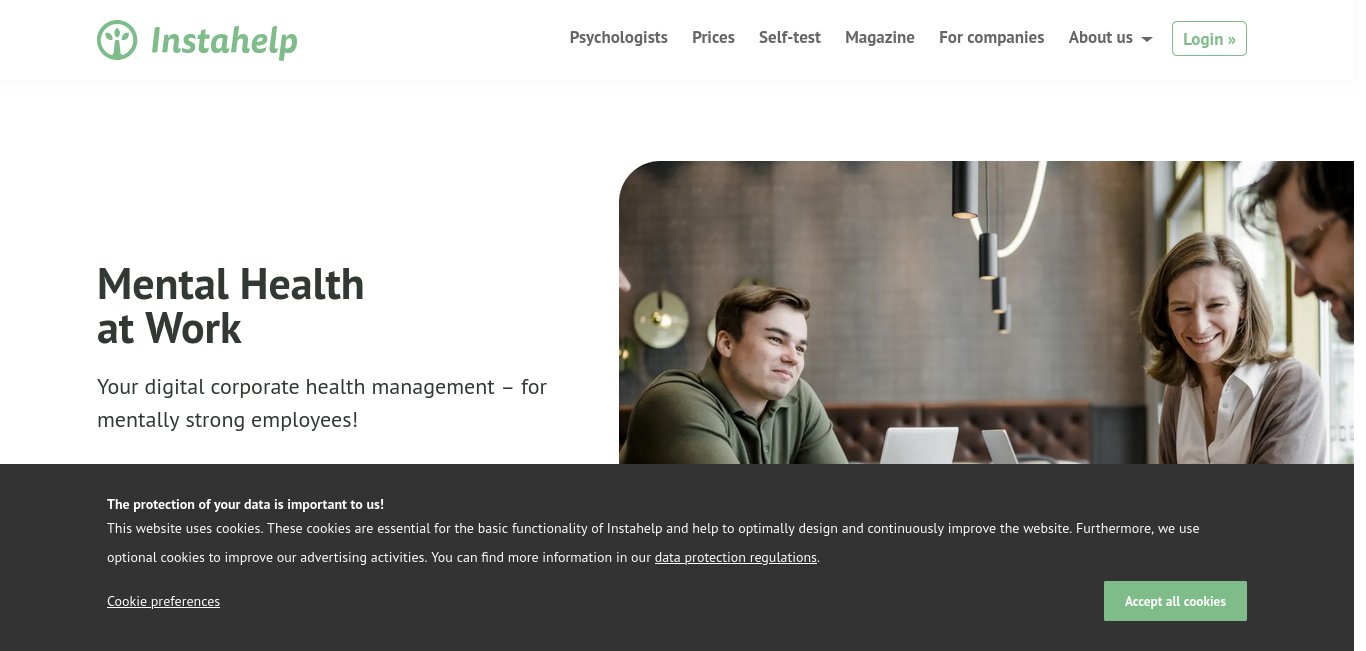Select the For companies nav link
This screenshot has height=651, width=1366.
(x=991, y=37)
